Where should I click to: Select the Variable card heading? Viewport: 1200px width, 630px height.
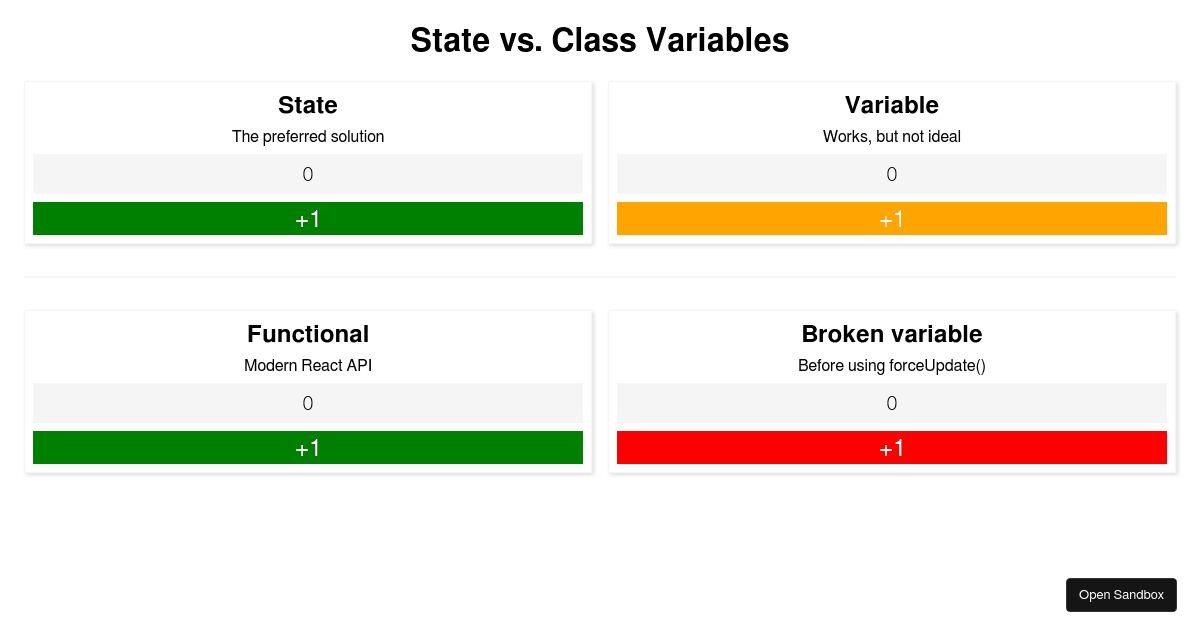point(892,105)
